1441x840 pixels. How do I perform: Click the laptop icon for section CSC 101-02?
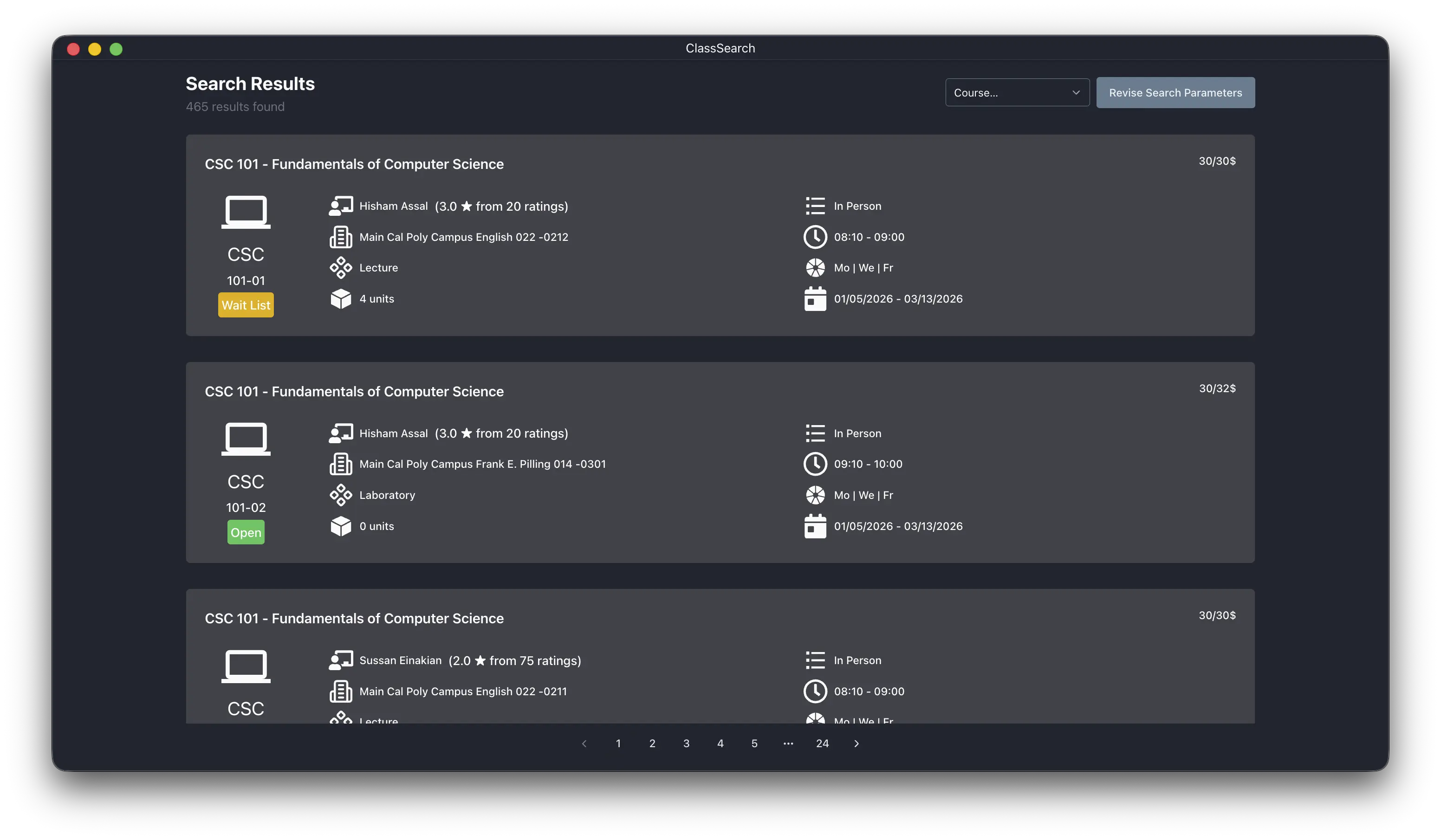pyautogui.click(x=246, y=439)
